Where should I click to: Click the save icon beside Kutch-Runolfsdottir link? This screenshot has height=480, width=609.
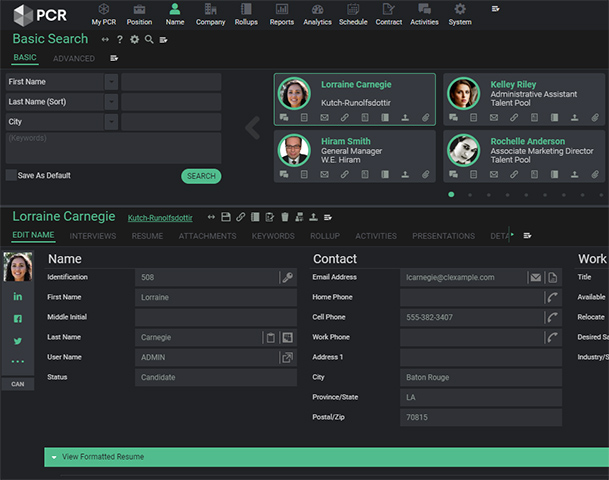point(226,217)
